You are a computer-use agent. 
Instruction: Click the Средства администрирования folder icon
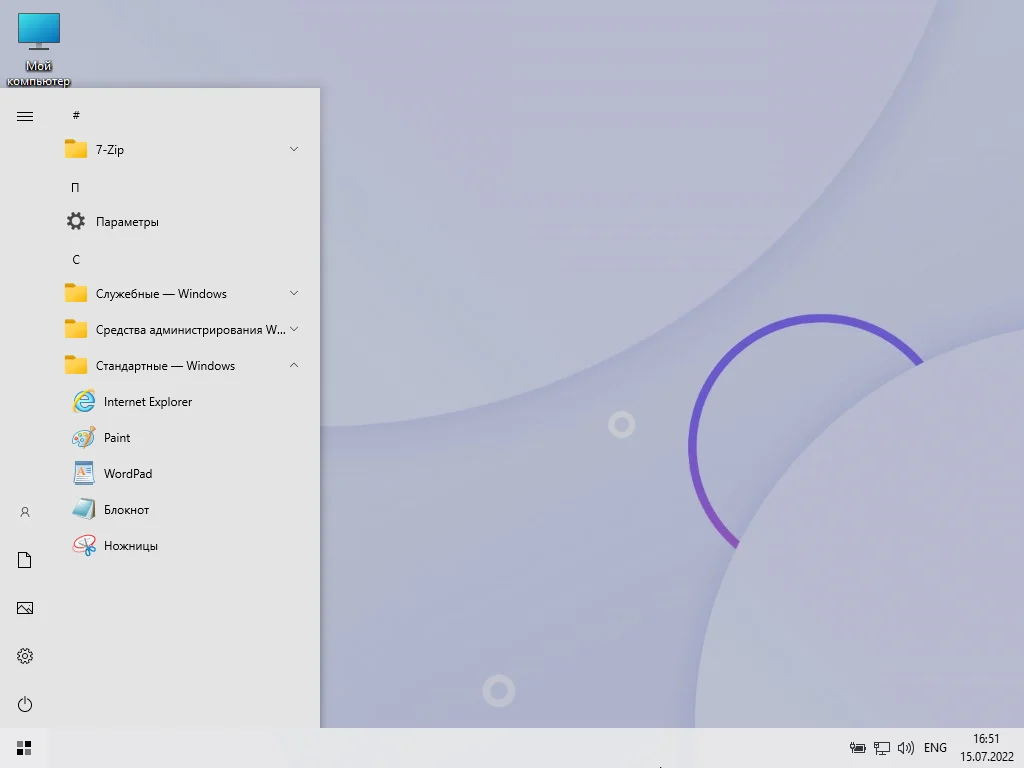(76, 329)
